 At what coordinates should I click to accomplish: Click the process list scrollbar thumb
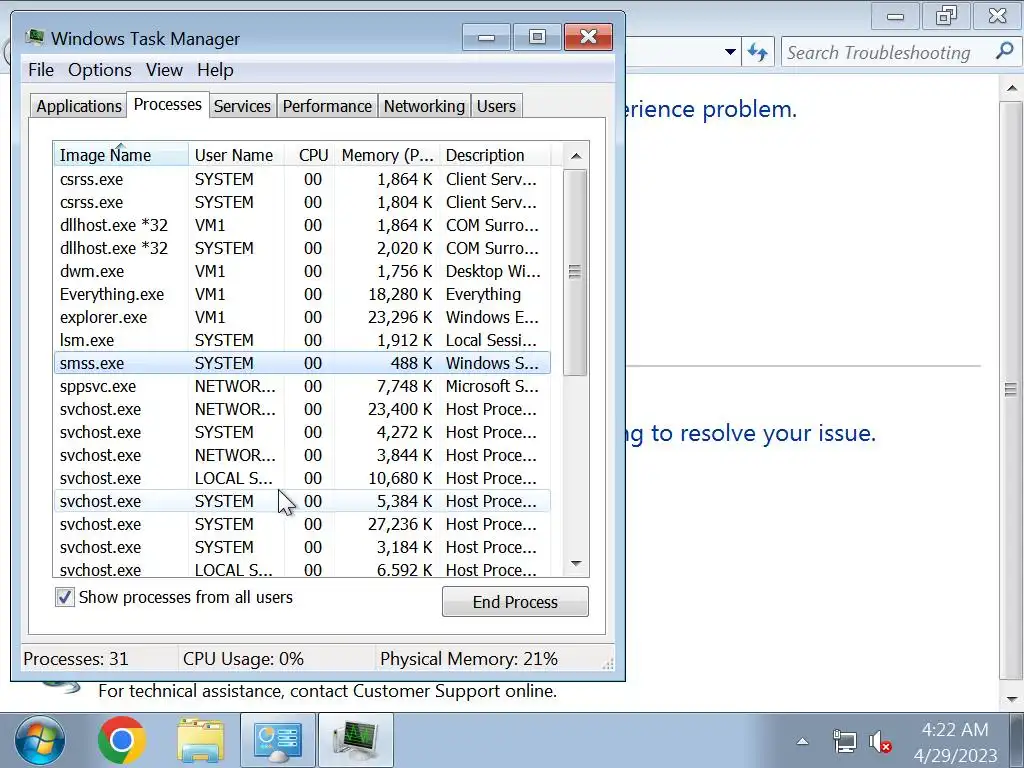click(x=575, y=272)
